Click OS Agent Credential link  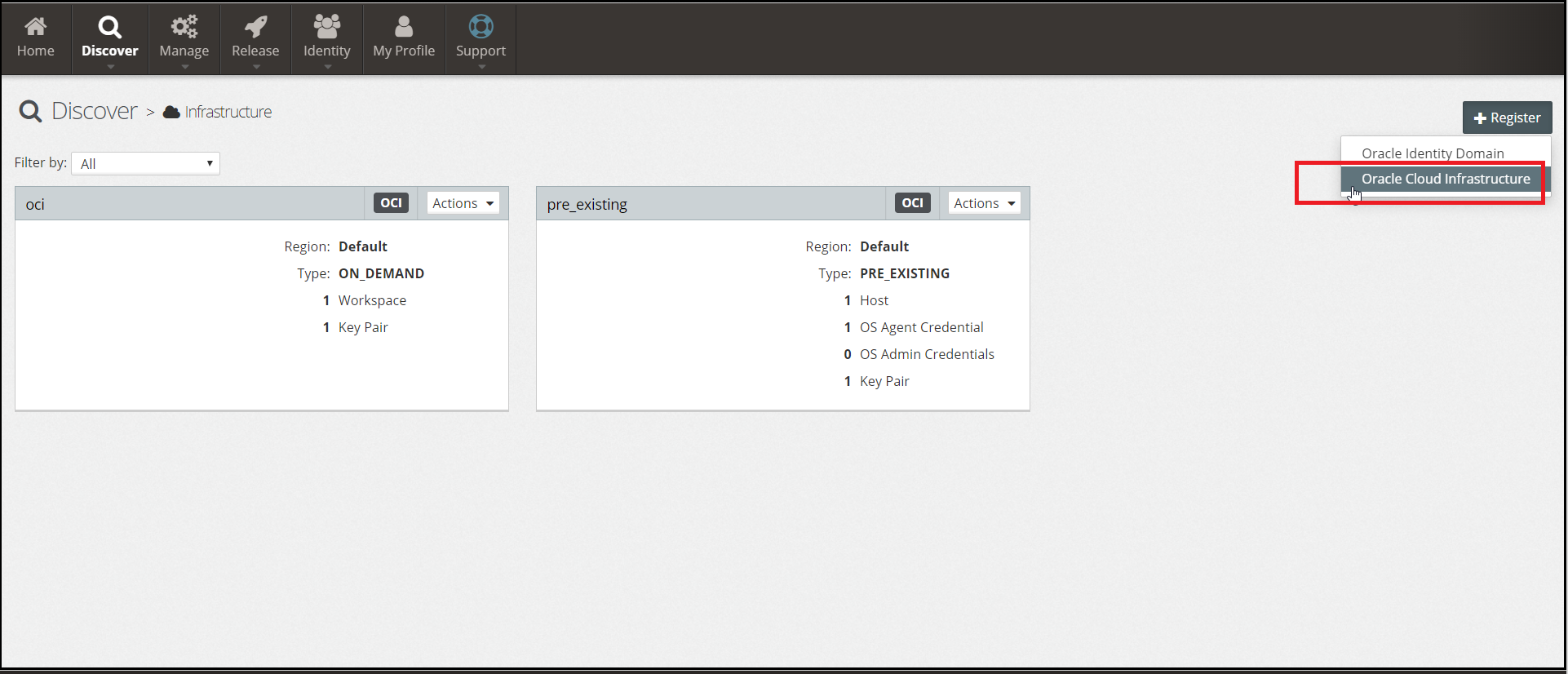[921, 327]
